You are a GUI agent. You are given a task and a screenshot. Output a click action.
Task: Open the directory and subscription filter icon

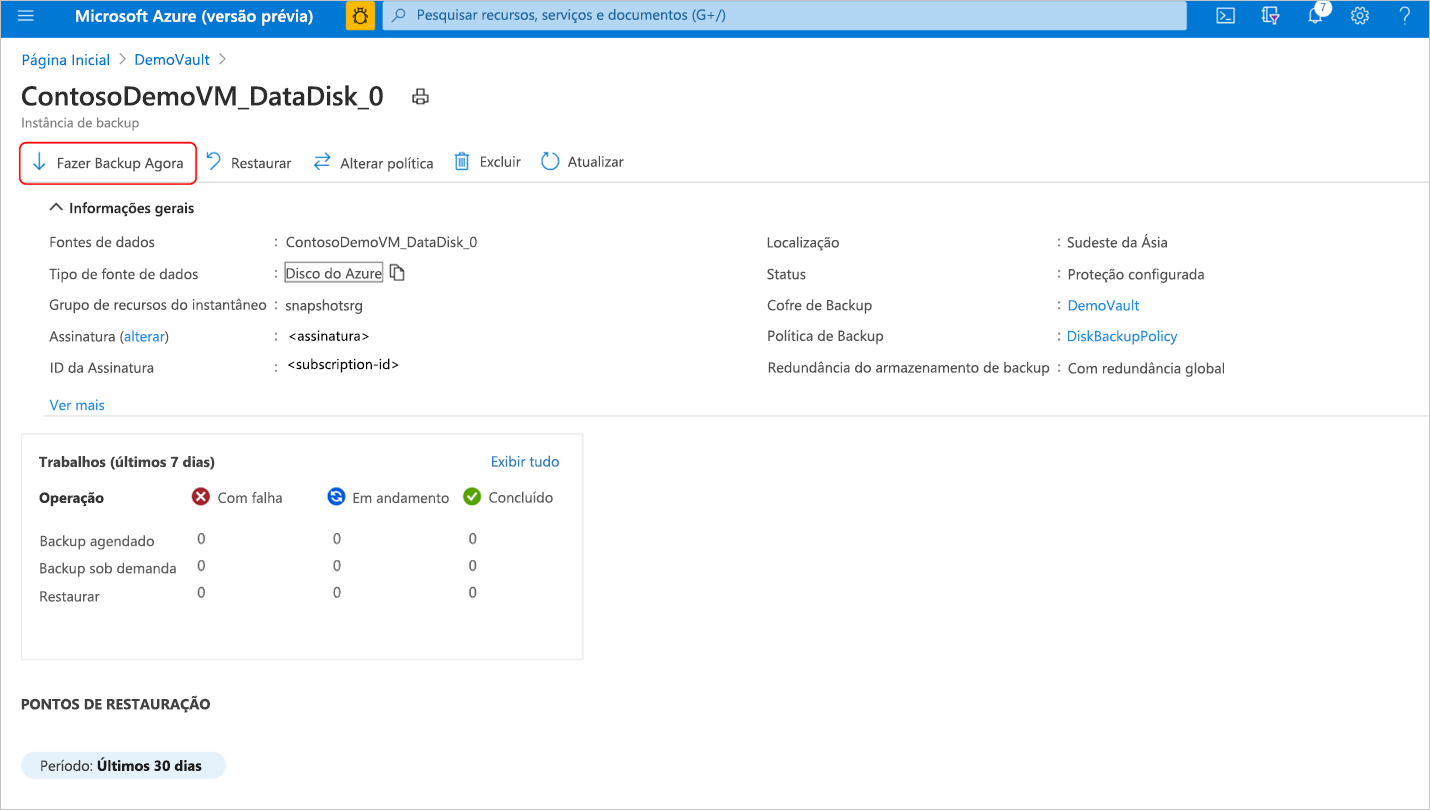click(1270, 16)
